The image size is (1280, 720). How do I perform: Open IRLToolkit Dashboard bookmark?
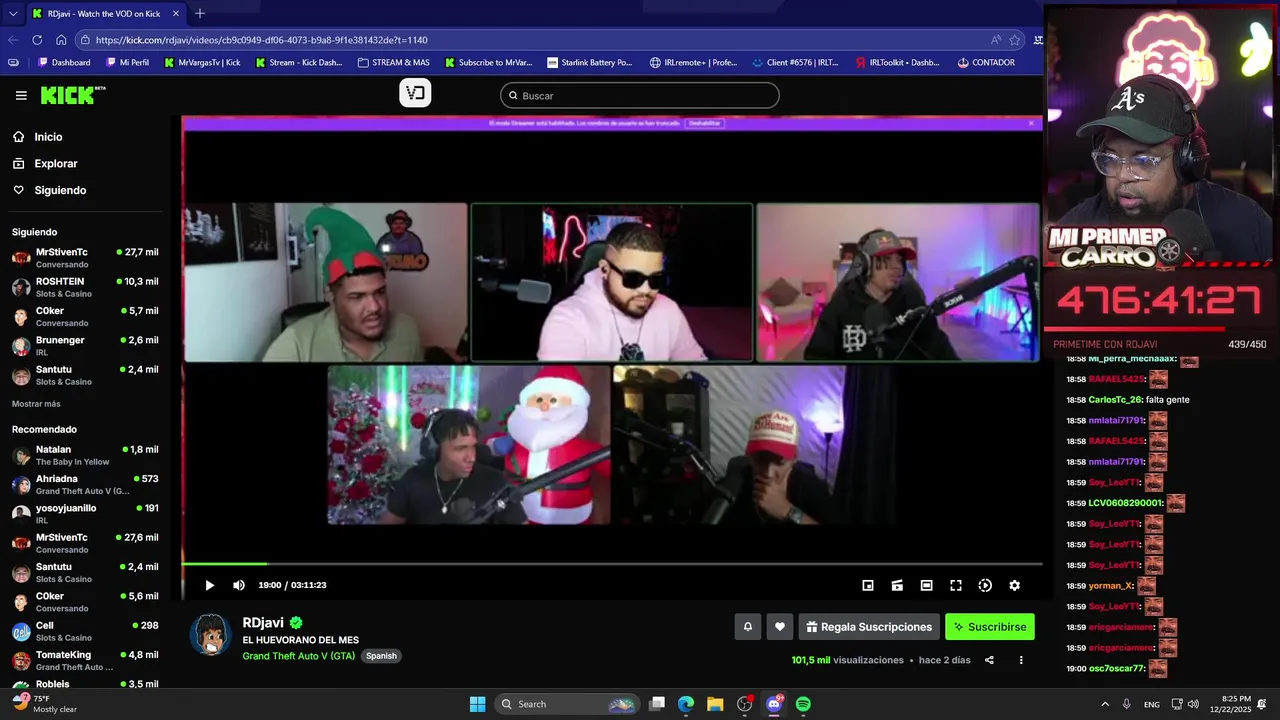(x=897, y=62)
